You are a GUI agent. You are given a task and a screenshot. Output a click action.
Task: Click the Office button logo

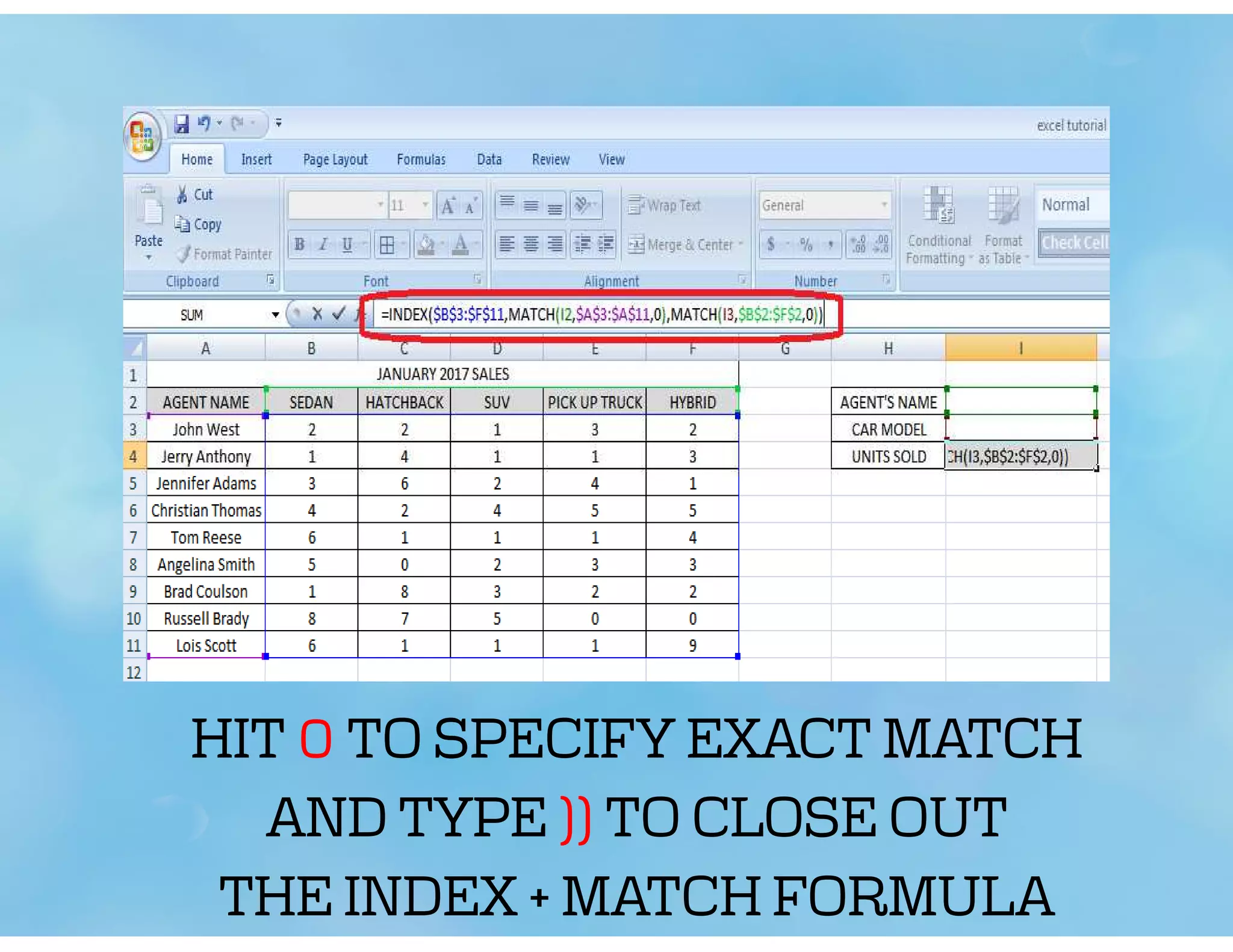143,135
